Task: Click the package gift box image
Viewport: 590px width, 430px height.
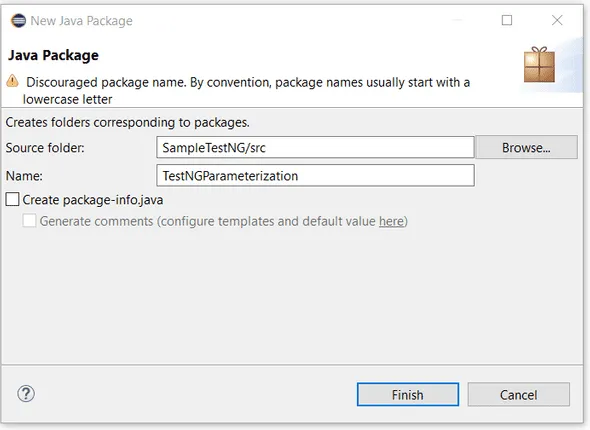Action: [x=539, y=65]
